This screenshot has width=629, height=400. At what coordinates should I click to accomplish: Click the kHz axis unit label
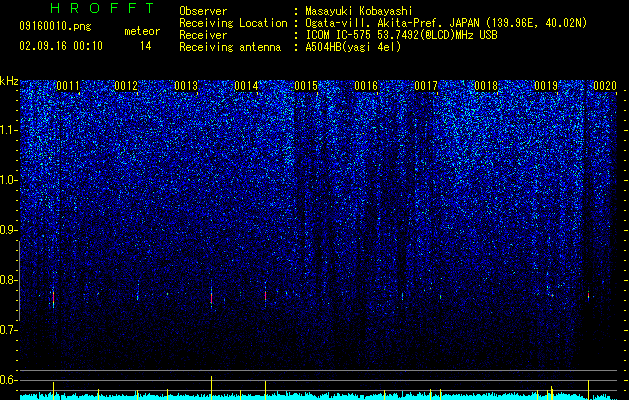(9, 81)
